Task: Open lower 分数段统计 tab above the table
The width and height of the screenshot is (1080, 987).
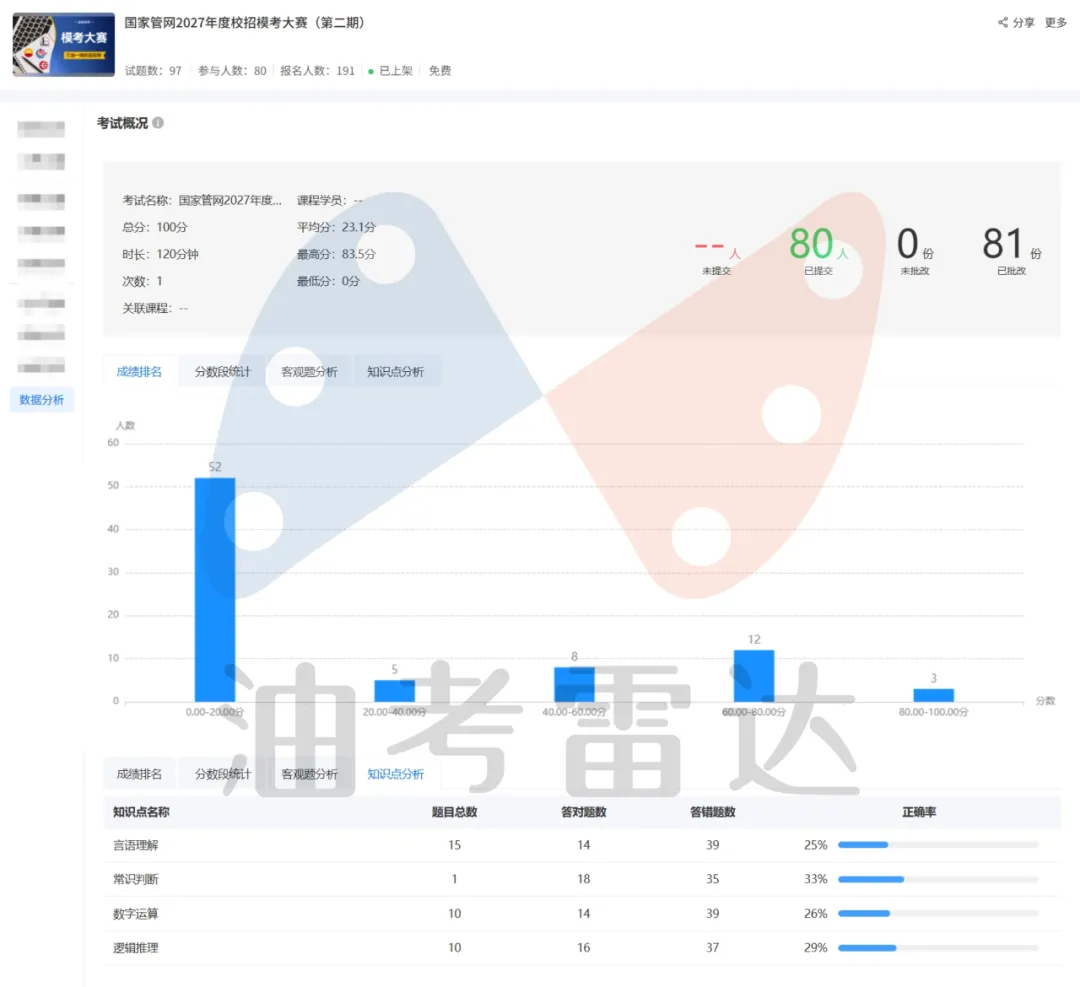Action: (x=222, y=773)
